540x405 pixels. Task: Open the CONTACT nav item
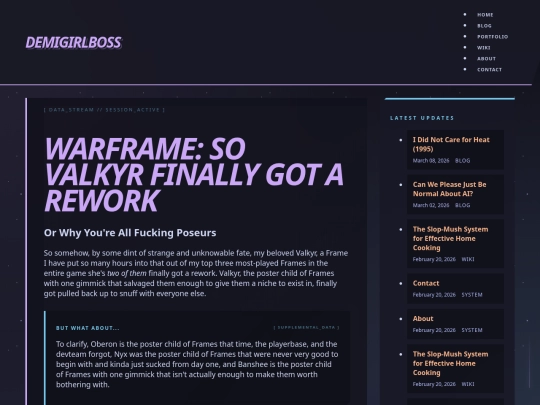(489, 70)
